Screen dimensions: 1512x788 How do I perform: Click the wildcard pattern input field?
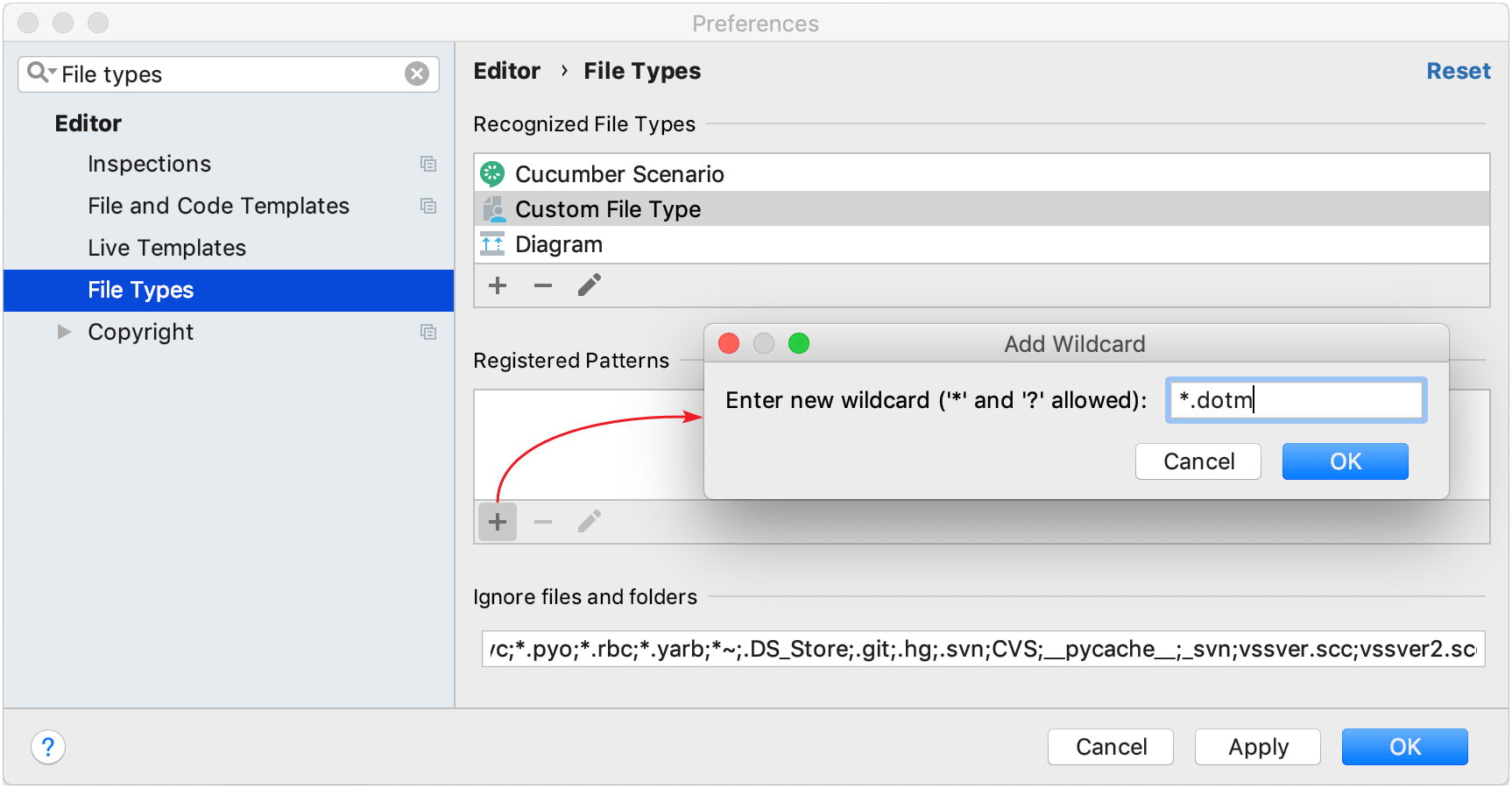pyautogui.click(x=1296, y=400)
